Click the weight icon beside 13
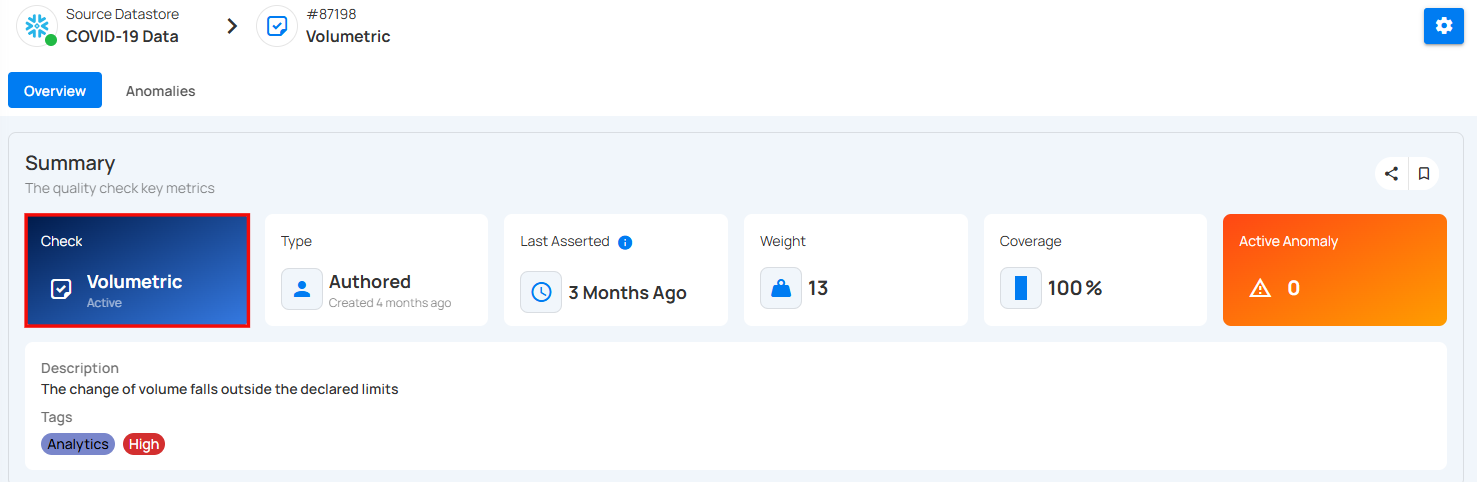1477x482 pixels. [x=781, y=288]
